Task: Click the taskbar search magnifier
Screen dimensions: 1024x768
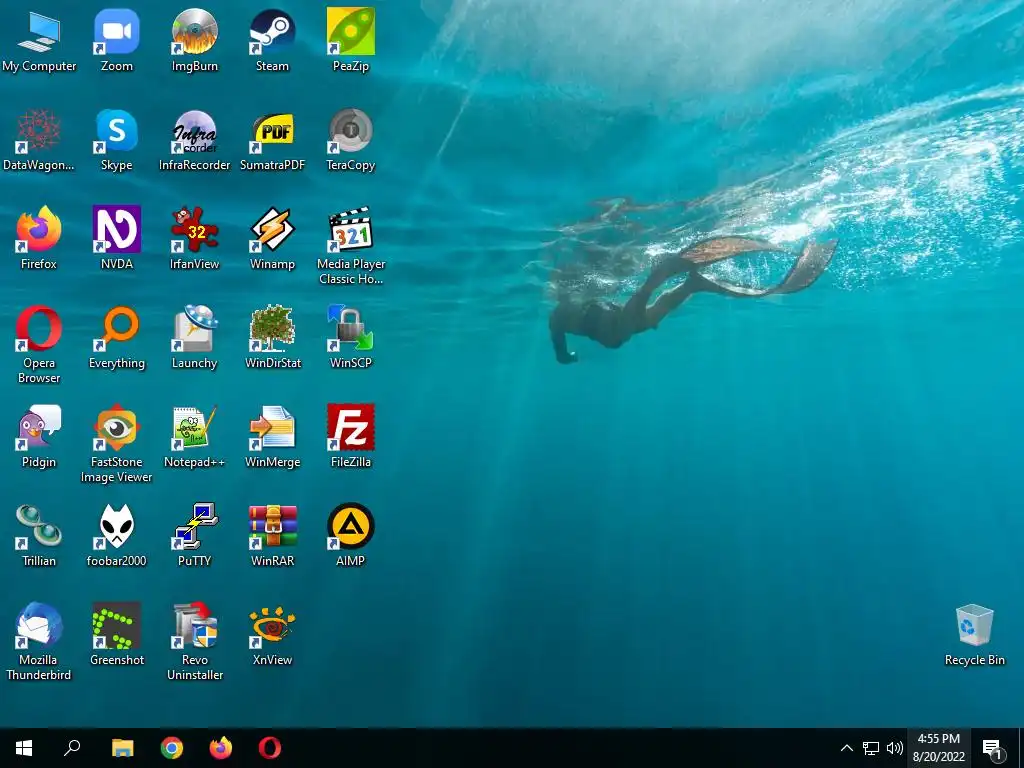Action: click(72, 748)
